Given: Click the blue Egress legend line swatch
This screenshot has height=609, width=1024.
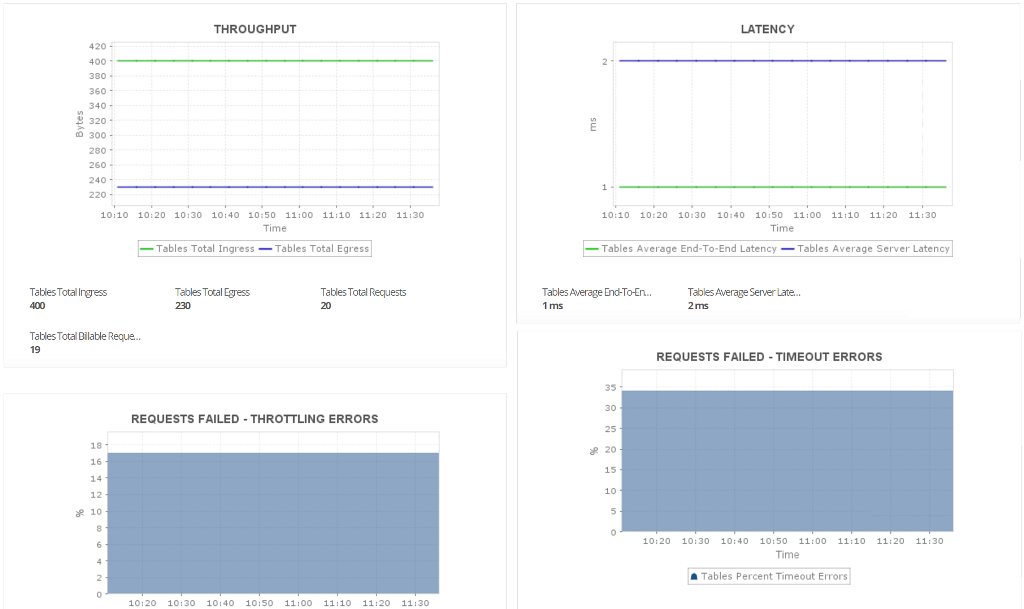Looking at the screenshot, I should coord(266,249).
